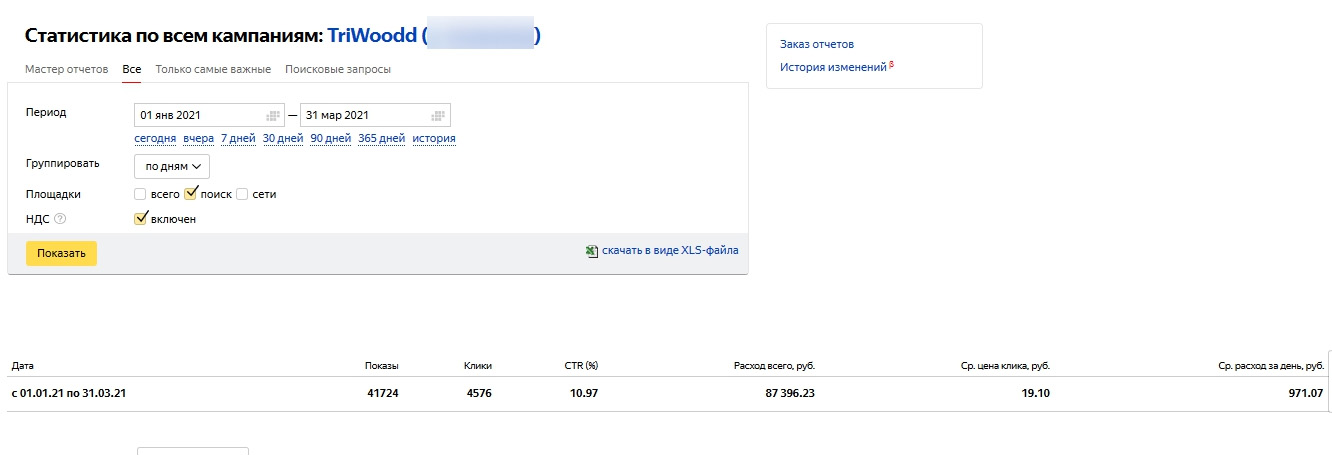The width and height of the screenshot is (1332, 455).
Task: Set the period to '30 дней'
Action: pyautogui.click(x=283, y=139)
